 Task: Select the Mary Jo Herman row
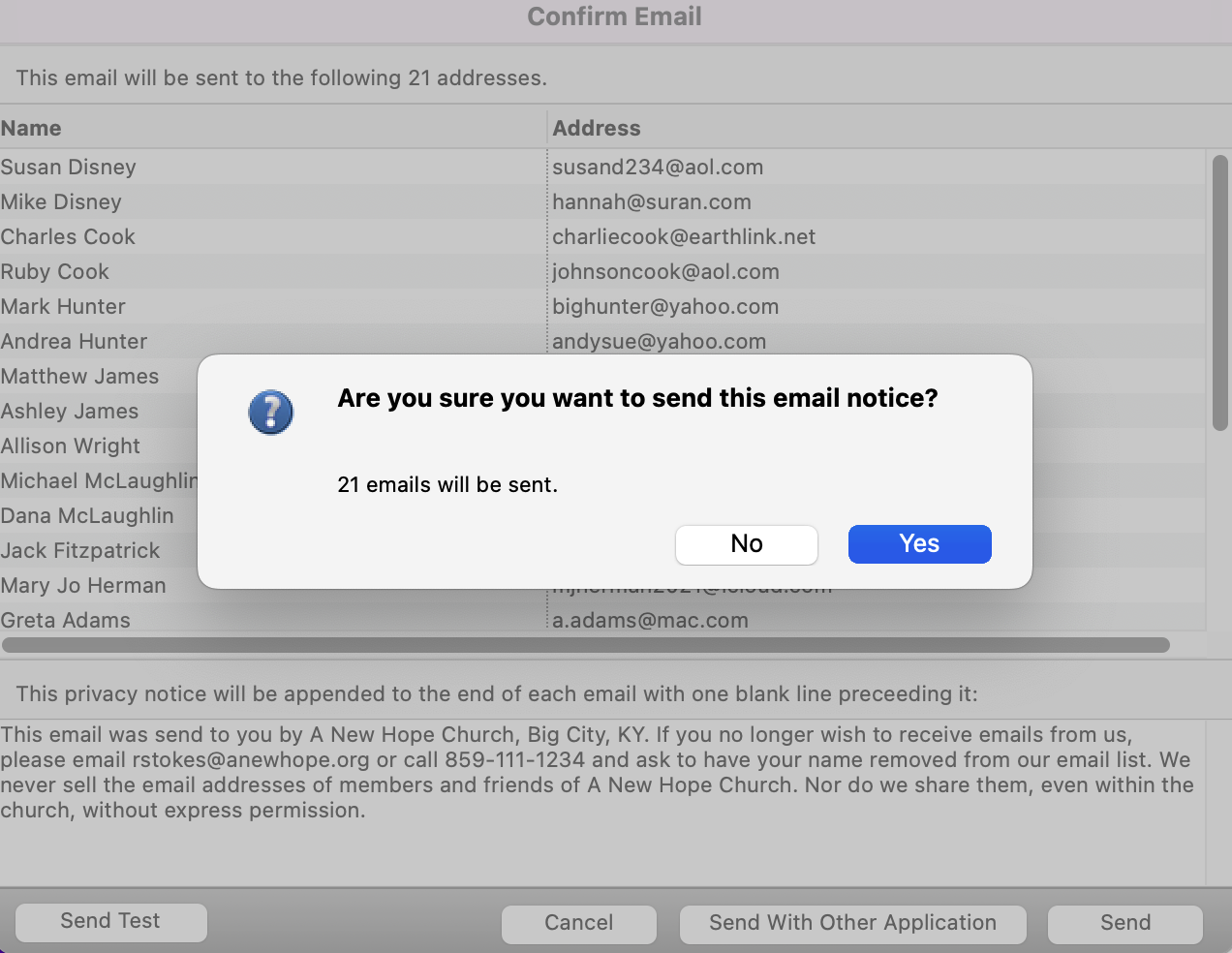tap(83, 586)
